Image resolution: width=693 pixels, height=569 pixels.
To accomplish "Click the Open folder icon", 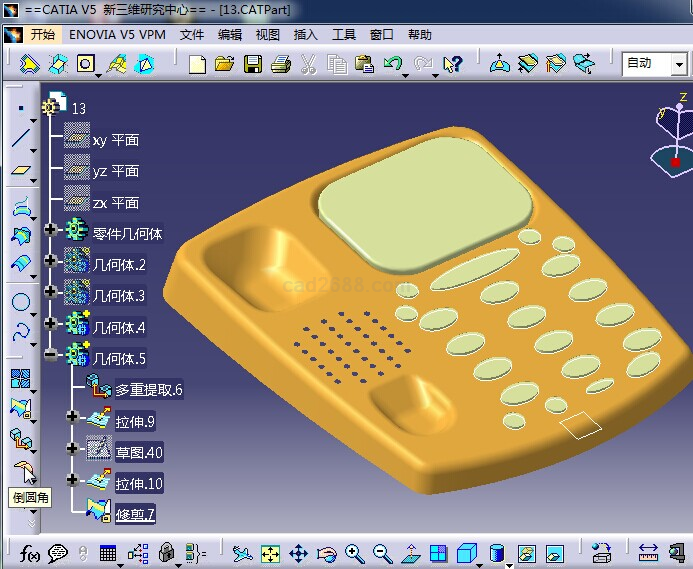I will [x=224, y=64].
